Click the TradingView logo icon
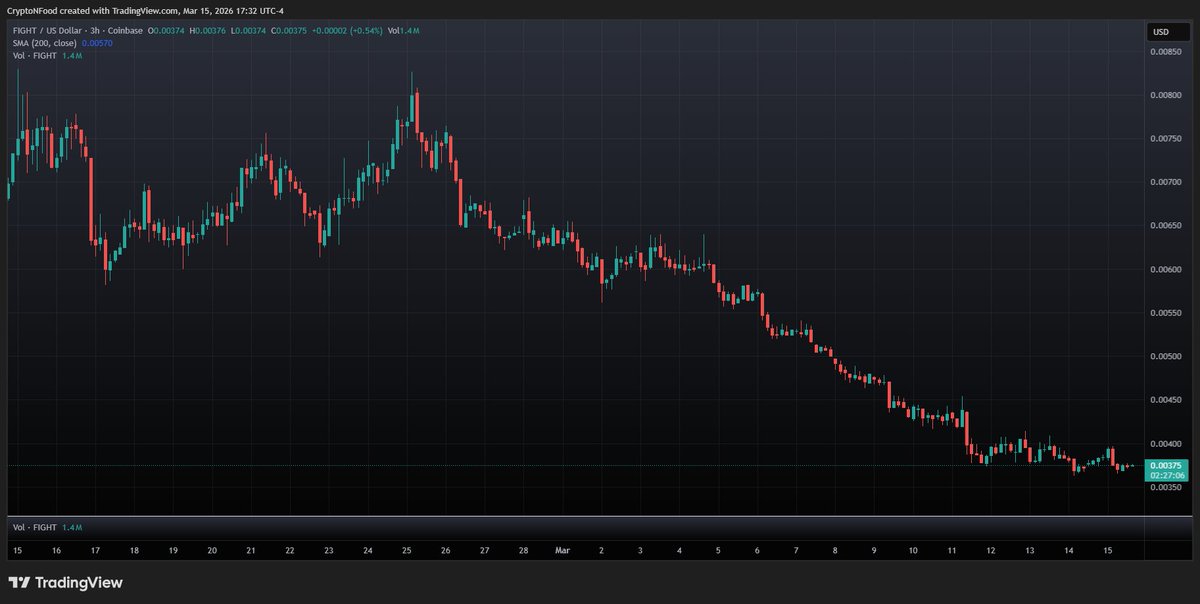Screen dimensions: 1200x604 (18, 582)
